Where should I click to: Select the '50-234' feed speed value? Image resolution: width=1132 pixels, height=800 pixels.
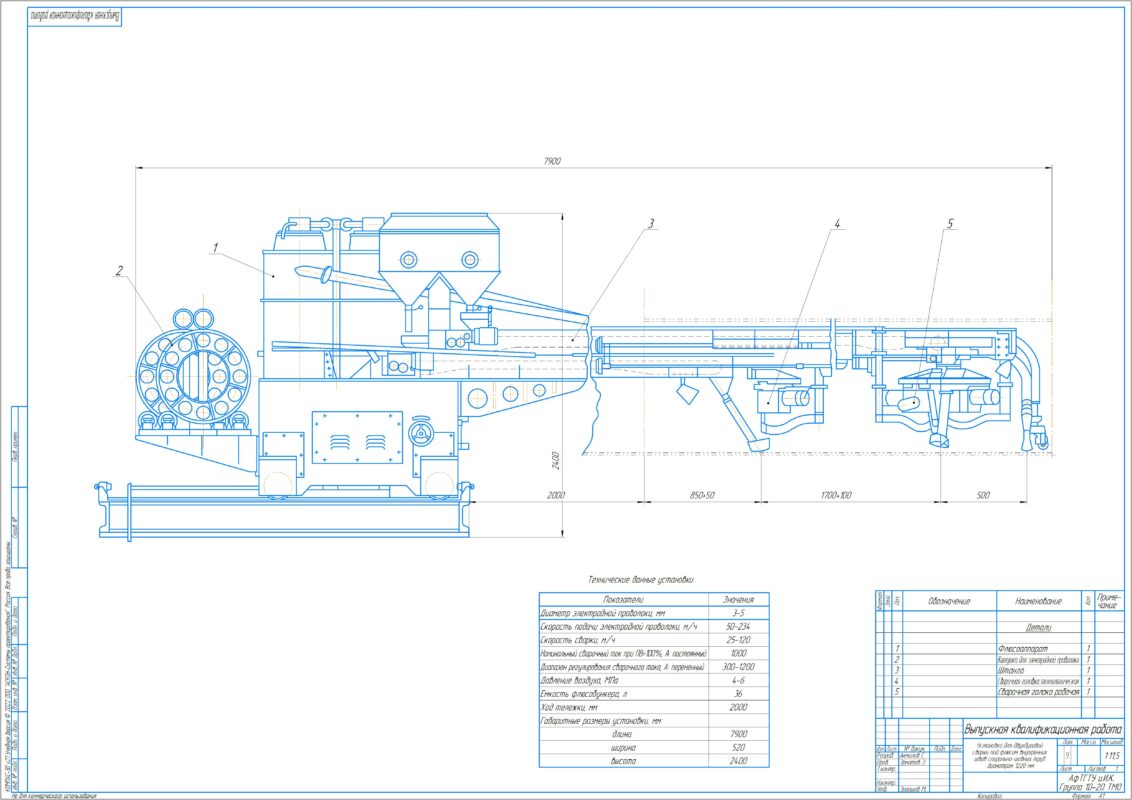coord(738,627)
